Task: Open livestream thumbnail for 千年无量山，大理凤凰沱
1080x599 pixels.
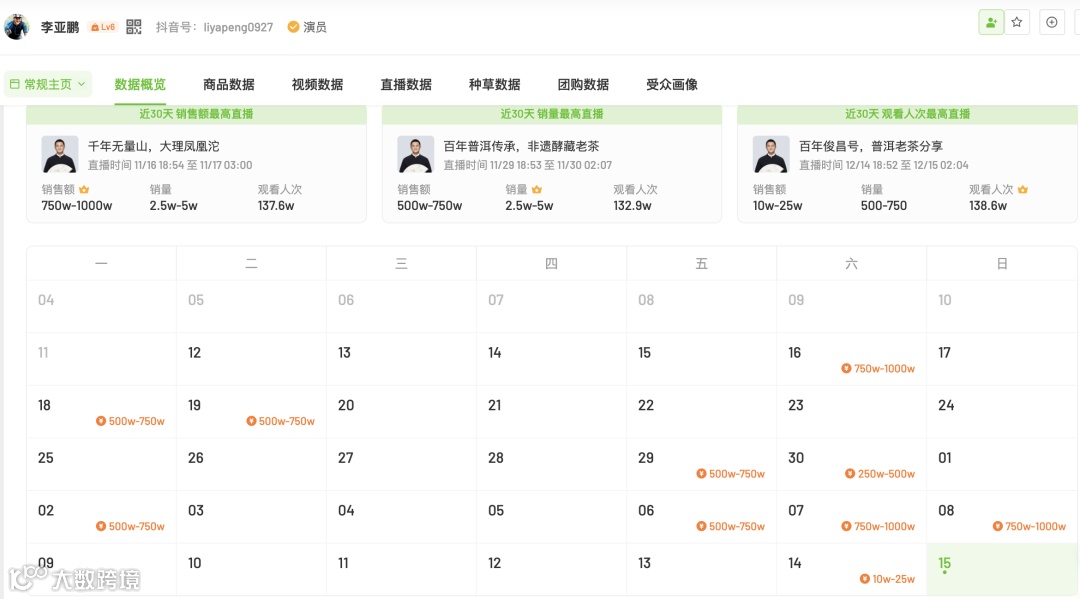Action: coord(60,154)
